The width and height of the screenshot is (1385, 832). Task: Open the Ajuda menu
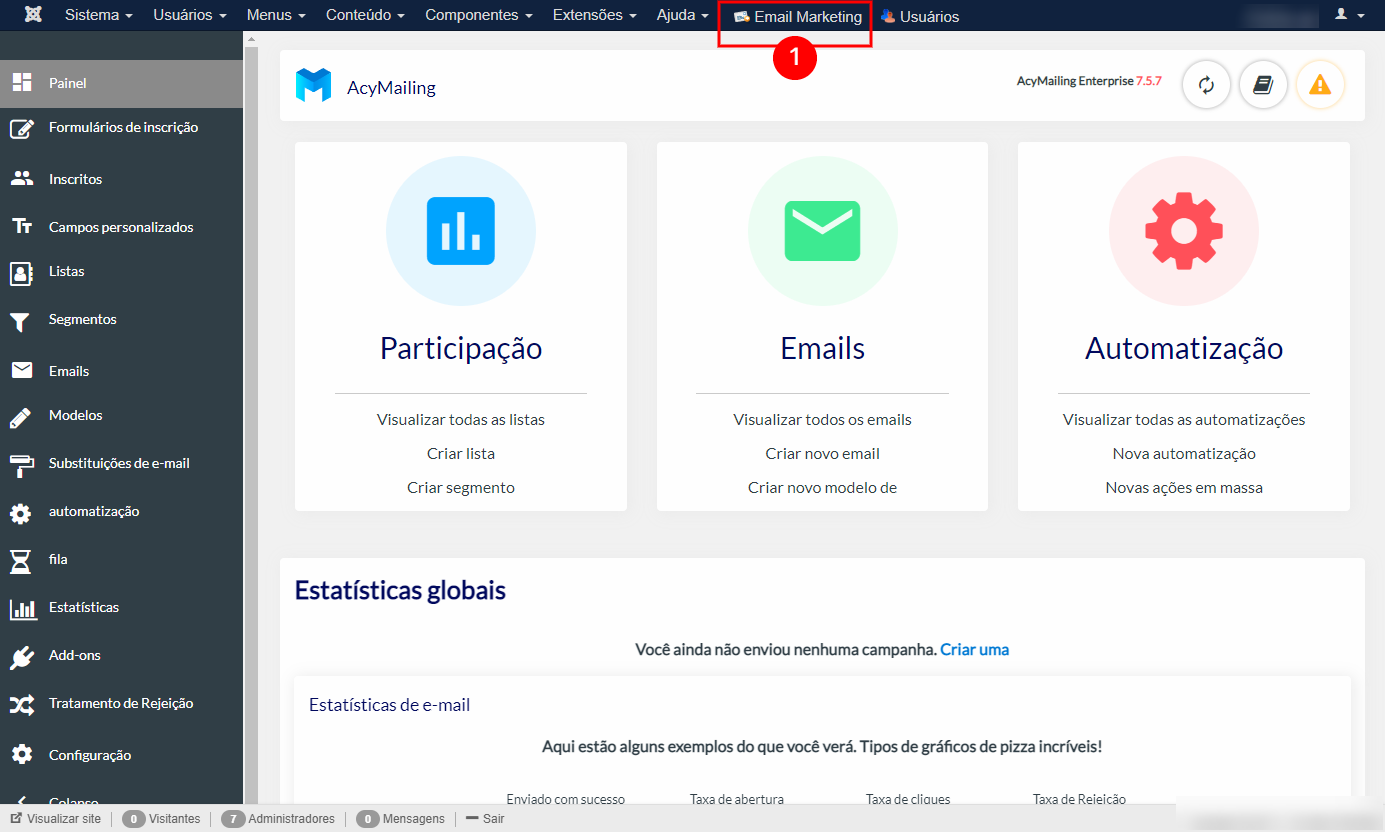click(682, 15)
